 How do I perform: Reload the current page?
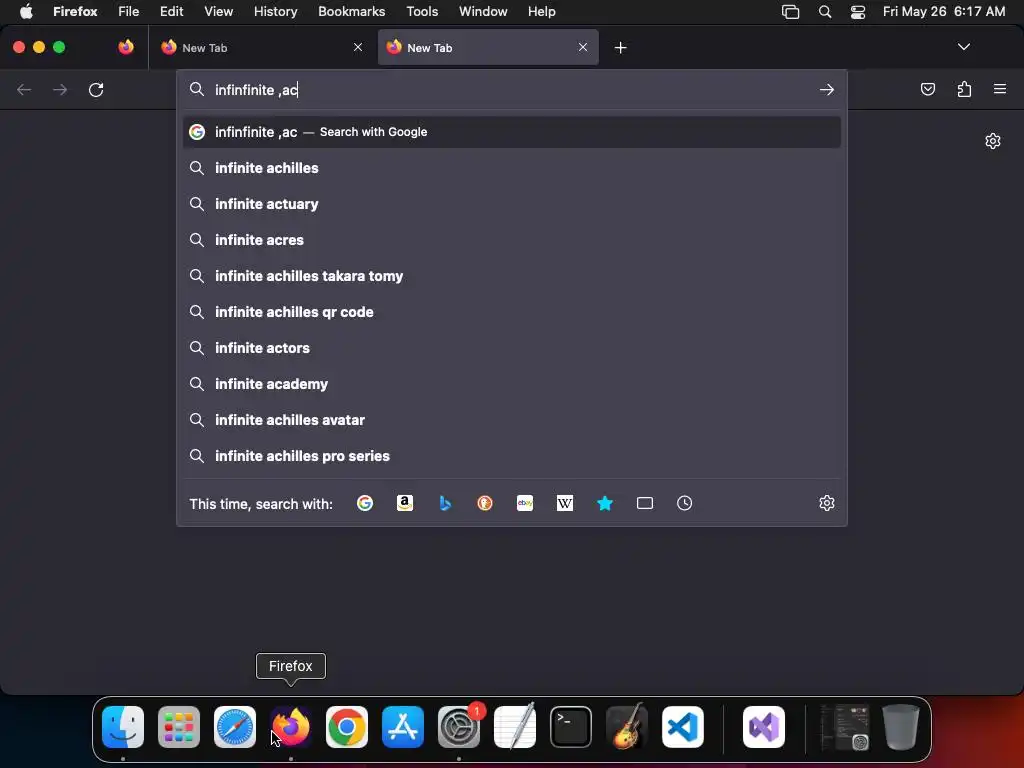[x=96, y=89]
